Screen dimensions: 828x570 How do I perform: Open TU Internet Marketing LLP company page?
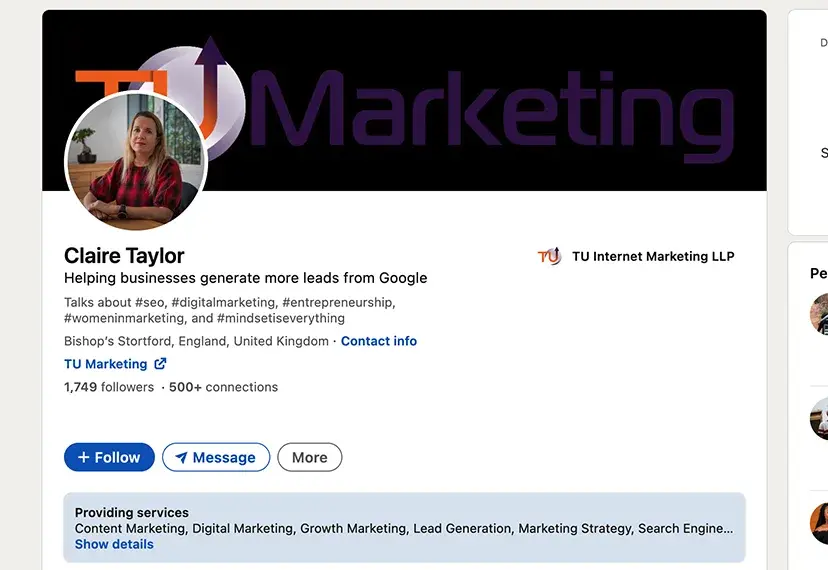(x=653, y=256)
